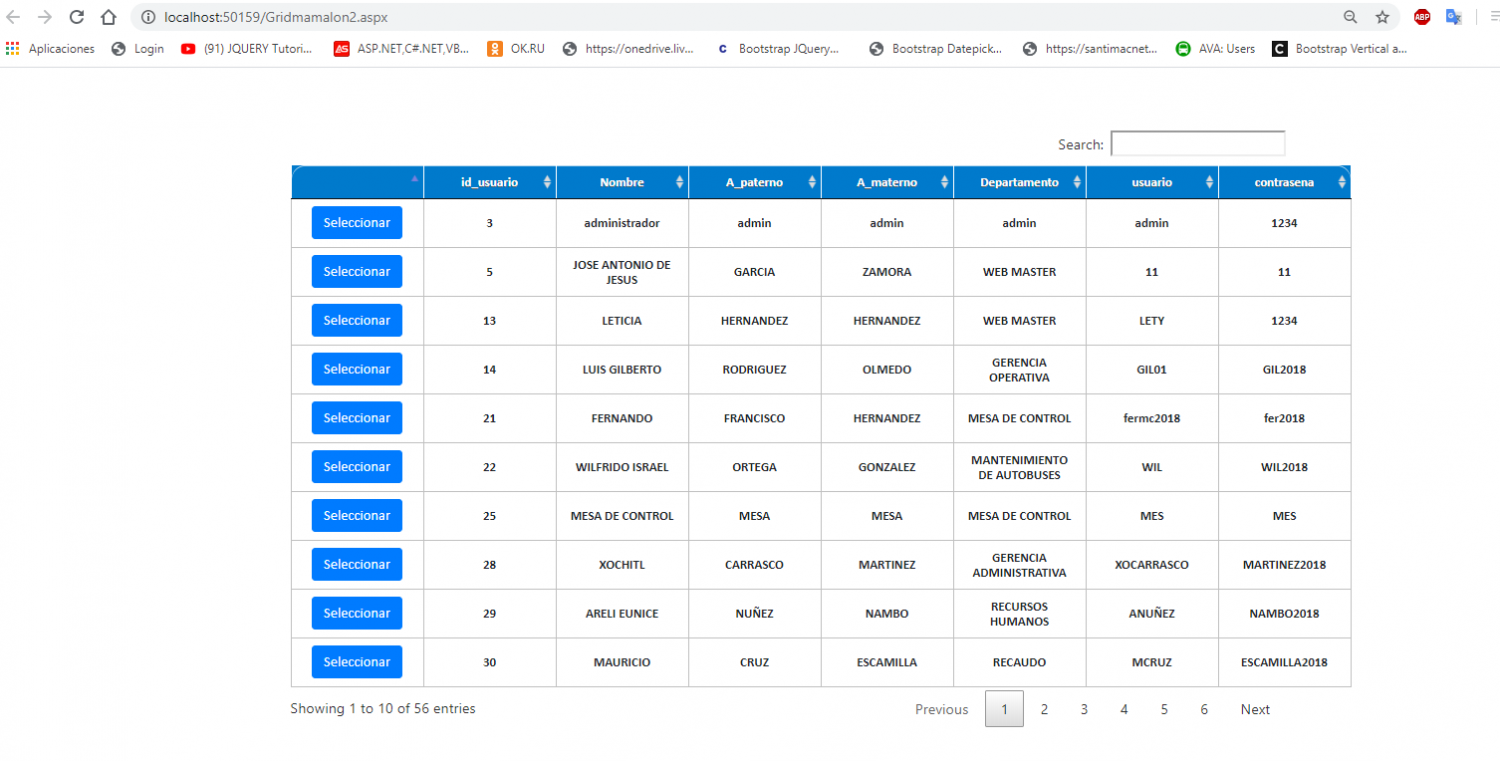Sort table by Nombre column

tap(622, 182)
